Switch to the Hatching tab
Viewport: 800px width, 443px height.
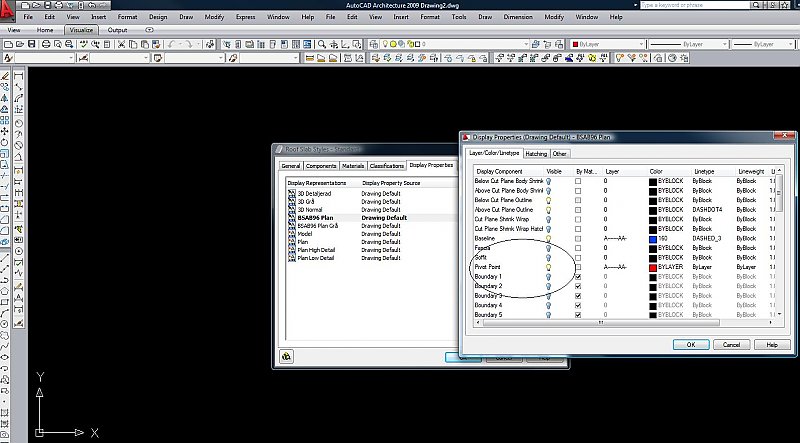[x=536, y=154]
